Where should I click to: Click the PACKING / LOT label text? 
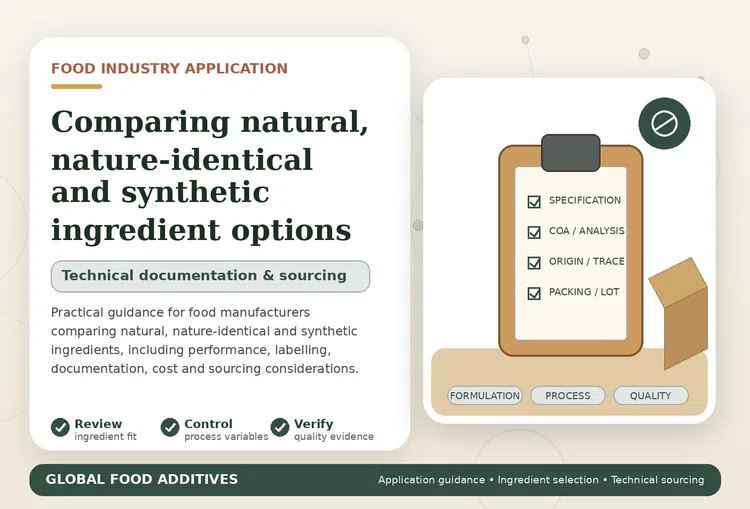pyautogui.click(x=584, y=292)
